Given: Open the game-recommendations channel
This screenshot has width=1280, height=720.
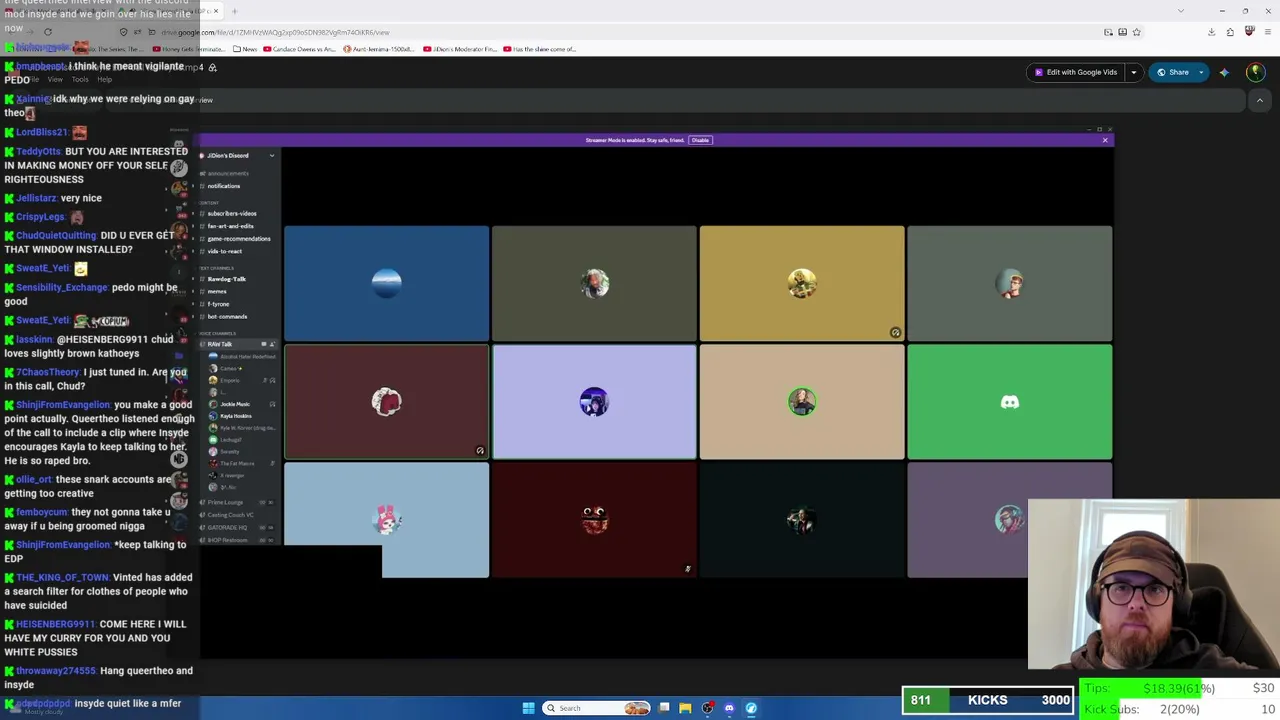Looking at the screenshot, I should pyautogui.click(x=238, y=239).
